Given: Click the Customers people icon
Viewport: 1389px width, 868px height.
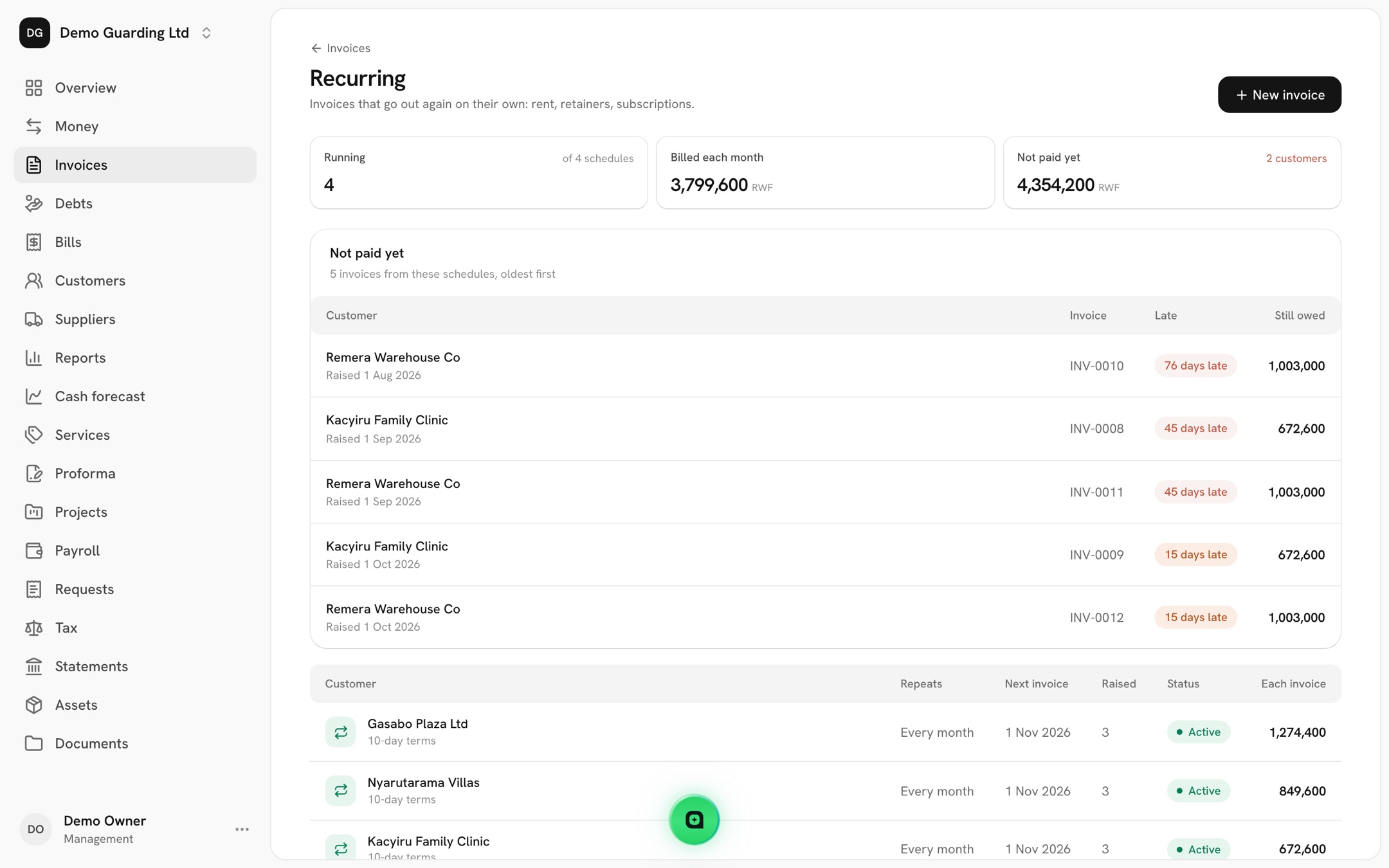Looking at the screenshot, I should coord(33,280).
